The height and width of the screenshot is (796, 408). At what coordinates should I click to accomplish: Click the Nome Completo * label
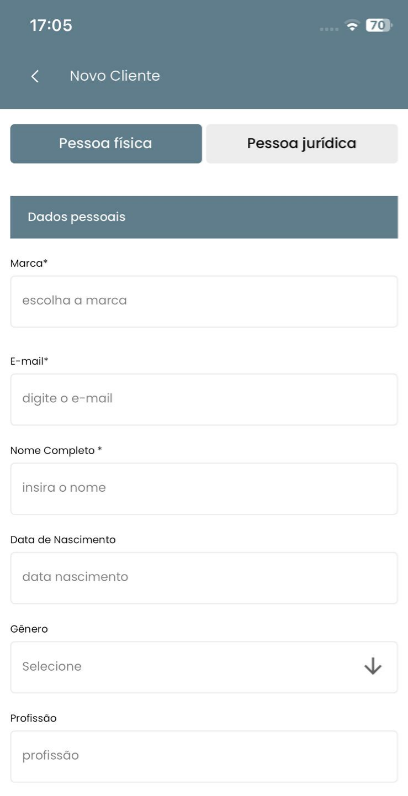pos(56,451)
